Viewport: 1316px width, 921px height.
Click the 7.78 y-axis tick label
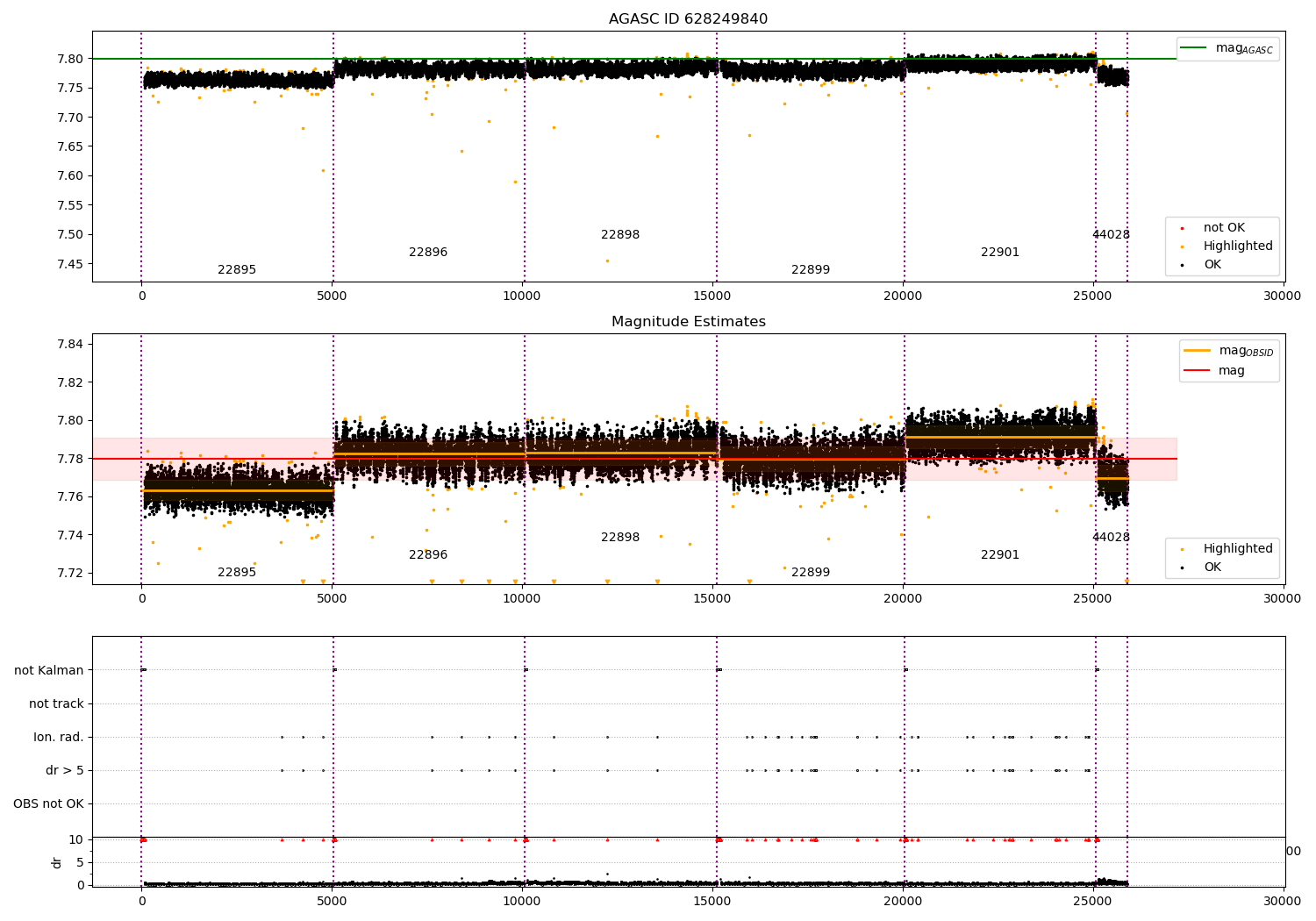(70, 459)
